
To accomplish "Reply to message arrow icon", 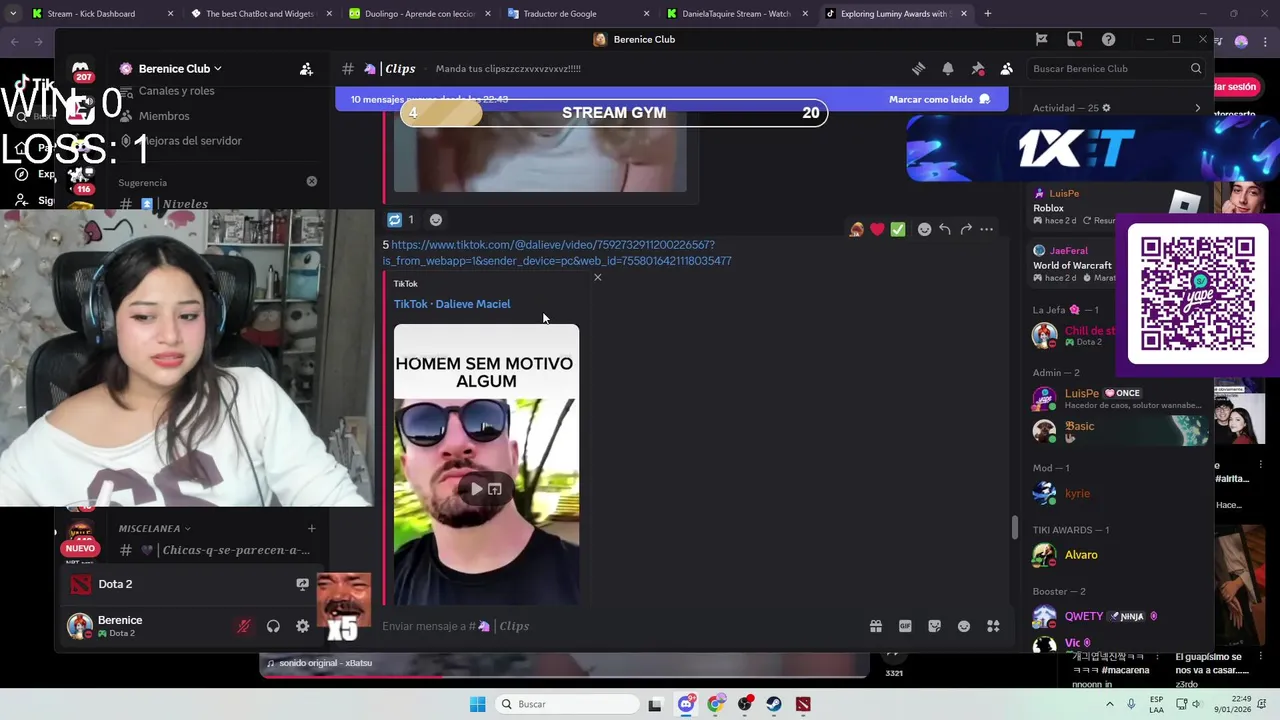I will coord(945,230).
